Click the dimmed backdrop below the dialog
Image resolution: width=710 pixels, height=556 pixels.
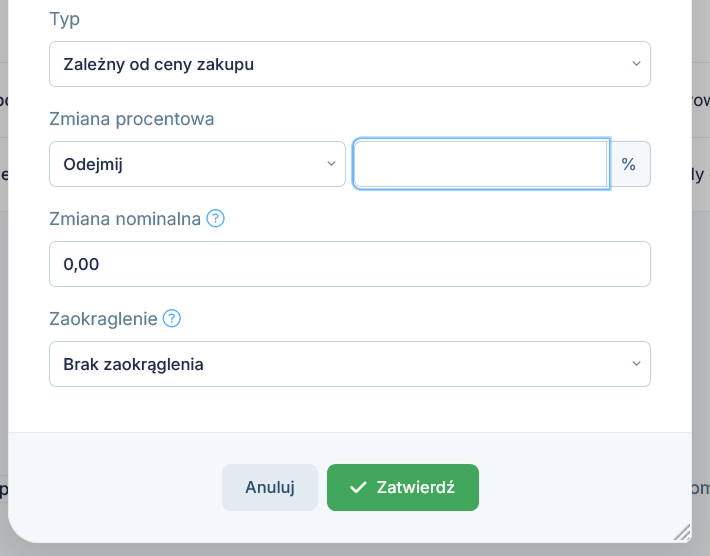click(x=355, y=550)
